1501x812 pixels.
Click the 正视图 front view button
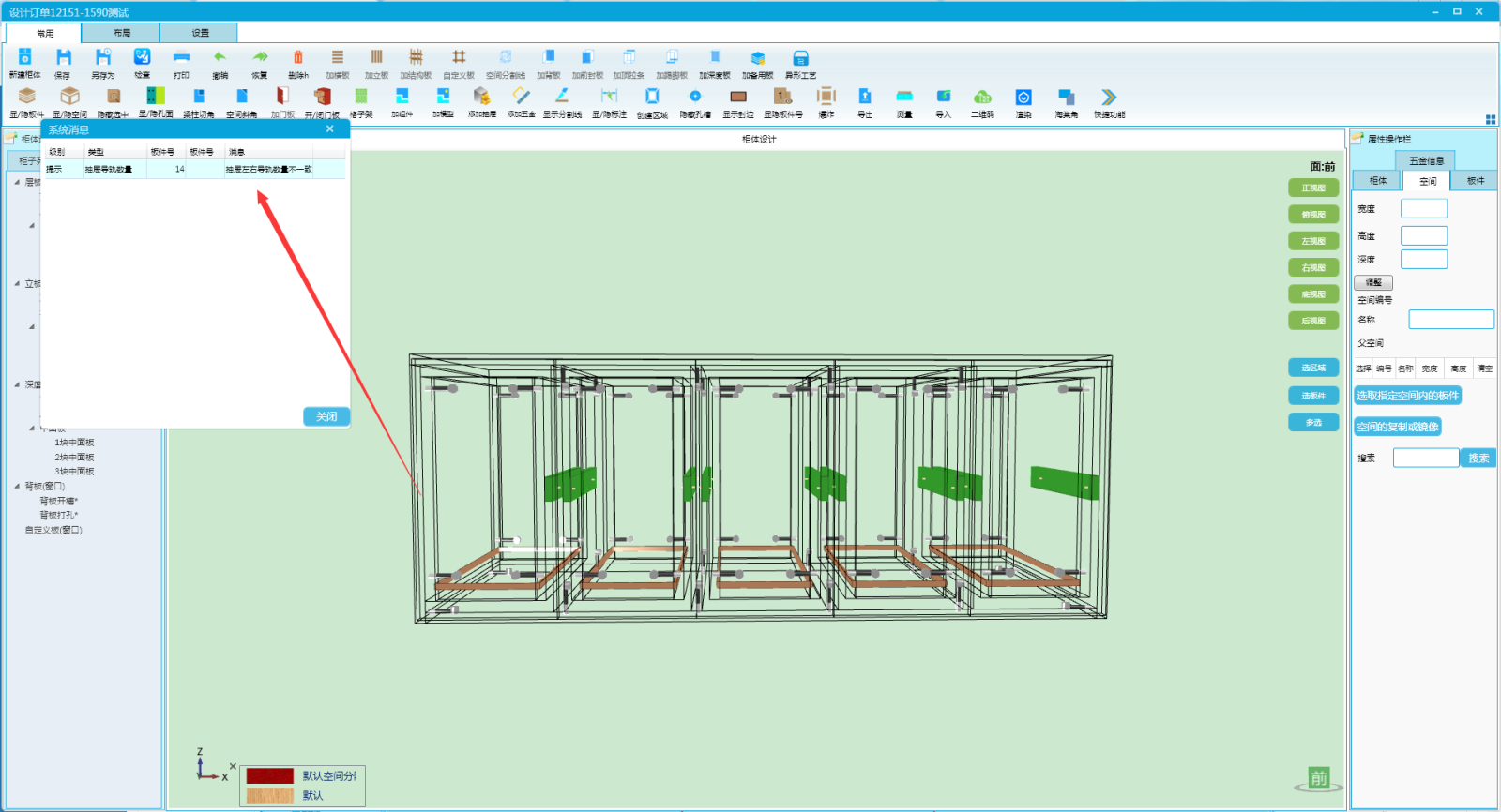click(1312, 188)
